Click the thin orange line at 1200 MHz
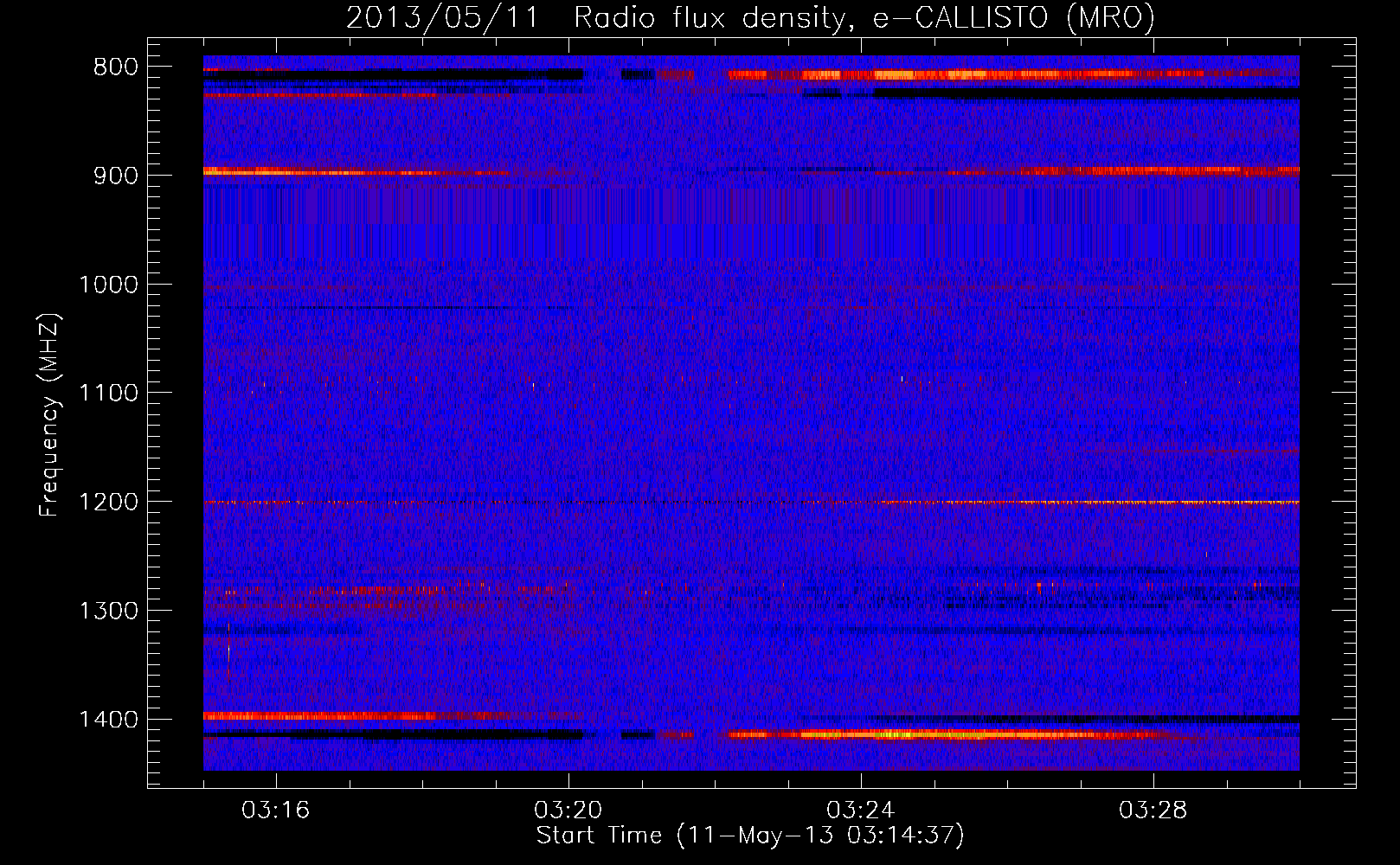This screenshot has width=1400, height=865. pyautogui.click(x=751, y=503)
